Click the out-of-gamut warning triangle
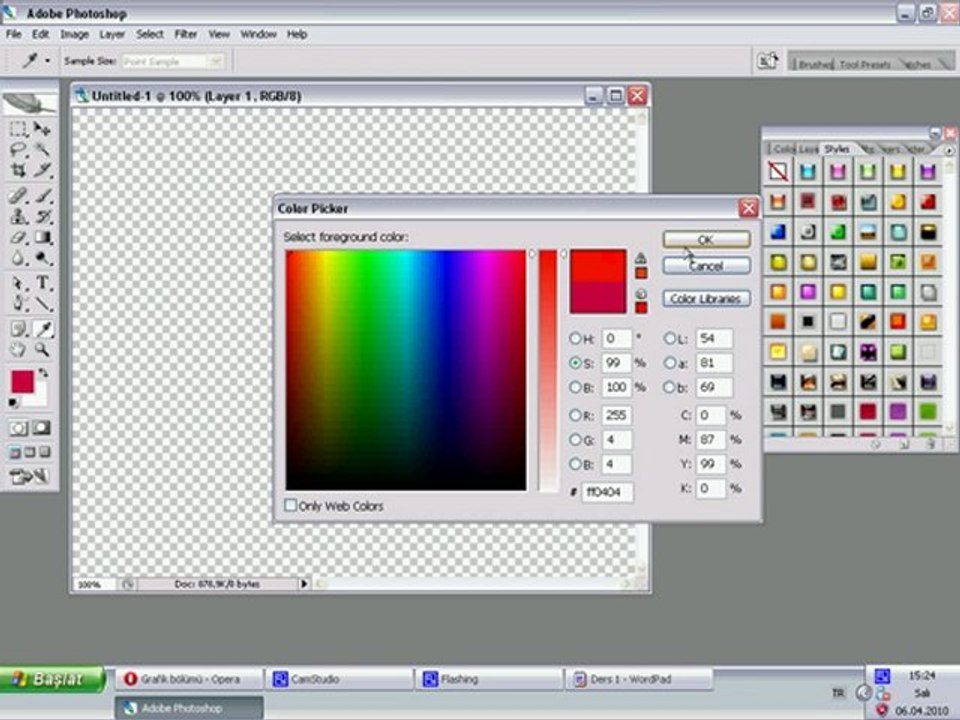 click(x=640, y=258)
